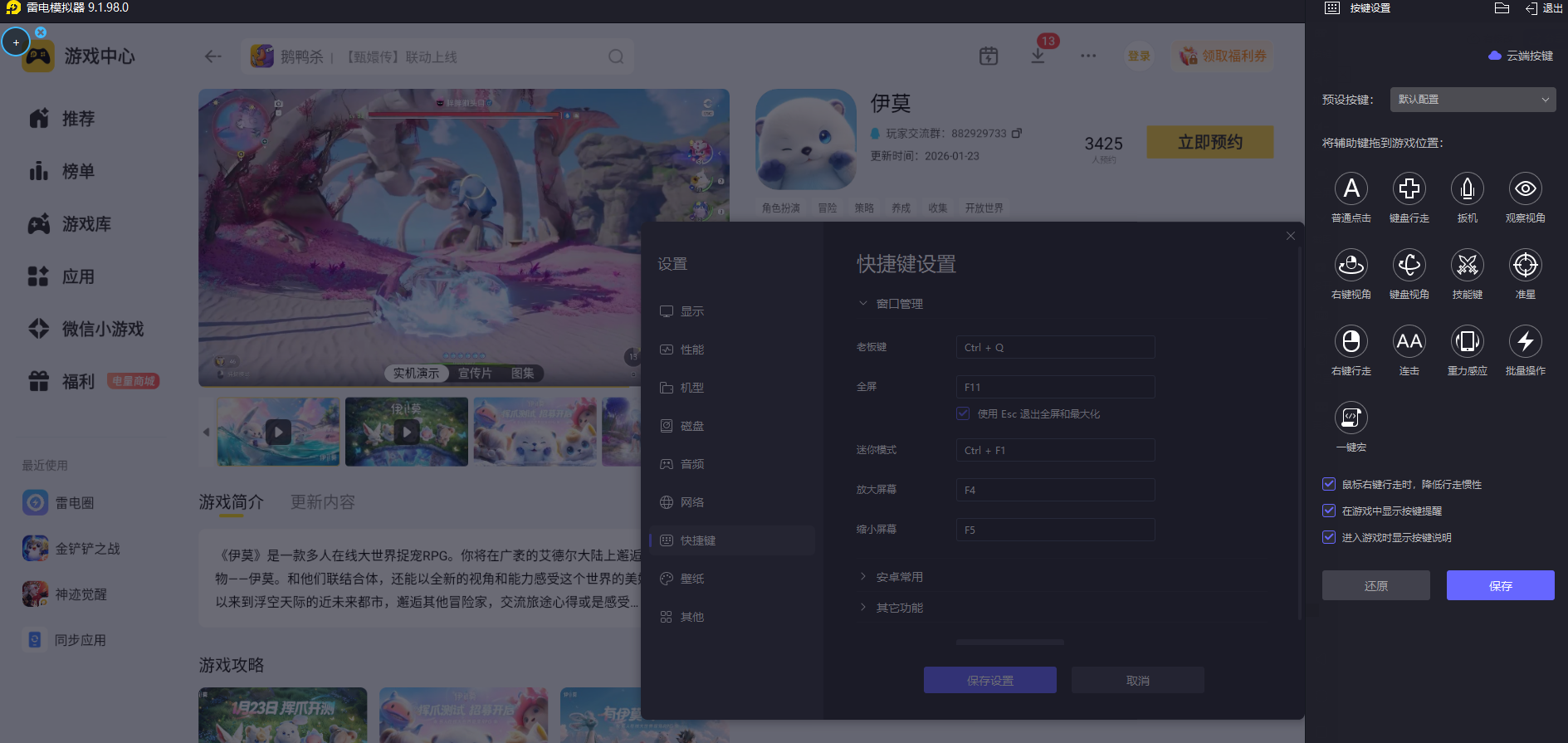Select the 批量操作 lightning icon

point(1526,341)
